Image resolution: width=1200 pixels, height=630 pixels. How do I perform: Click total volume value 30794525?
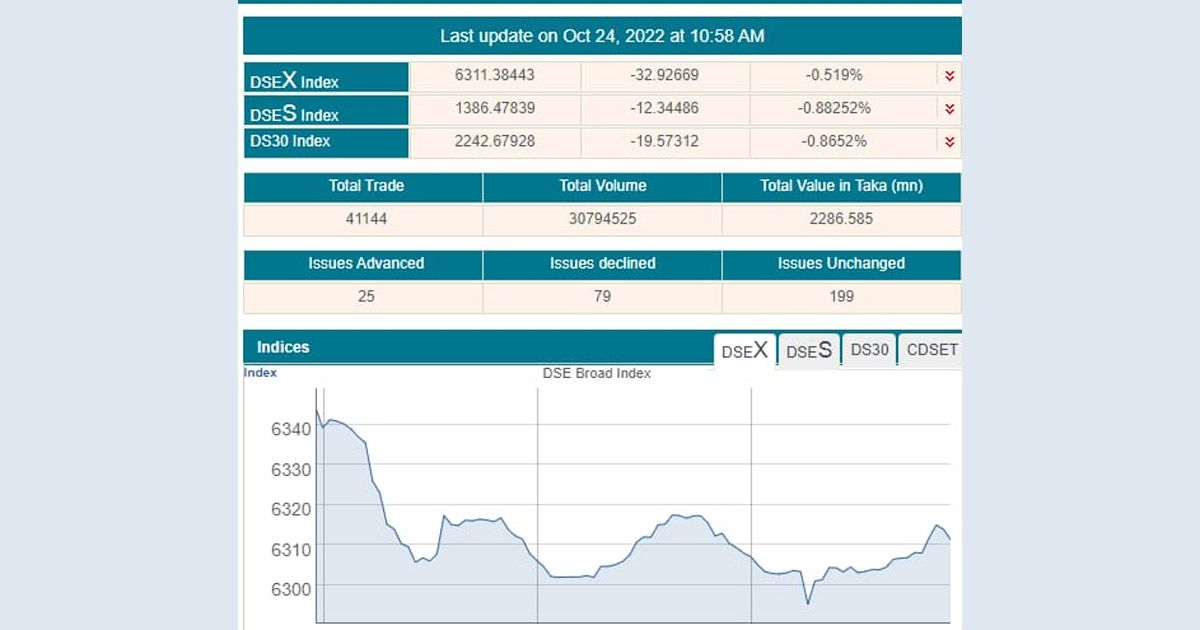603,218
